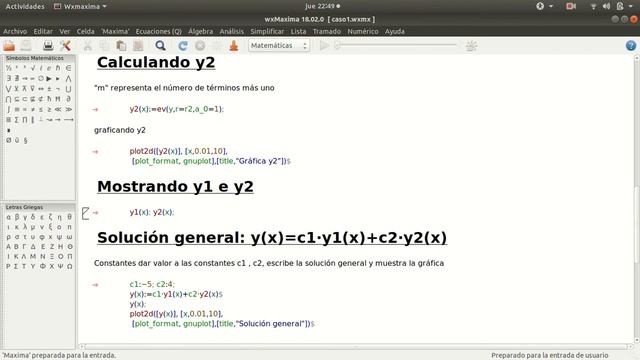The width and height of the screenshot is (640, 360).
Task: Open a file with the folder toolbar icon
Action: (9, 46)
